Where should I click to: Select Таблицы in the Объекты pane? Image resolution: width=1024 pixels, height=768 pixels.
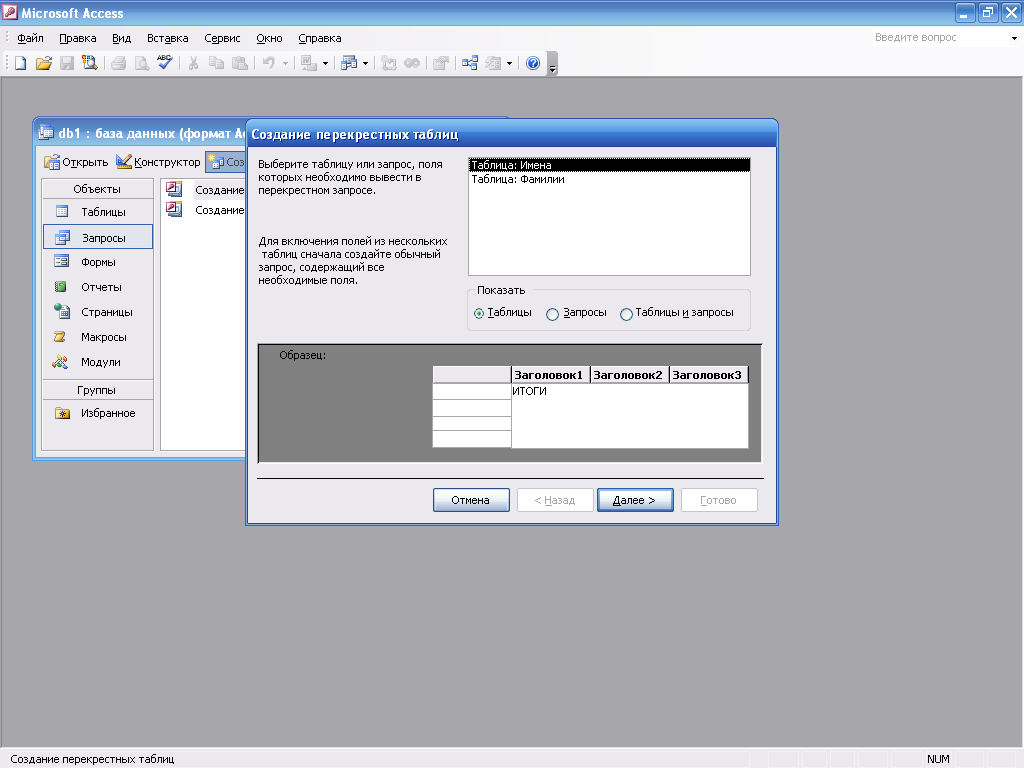click(x=98, y=212)
